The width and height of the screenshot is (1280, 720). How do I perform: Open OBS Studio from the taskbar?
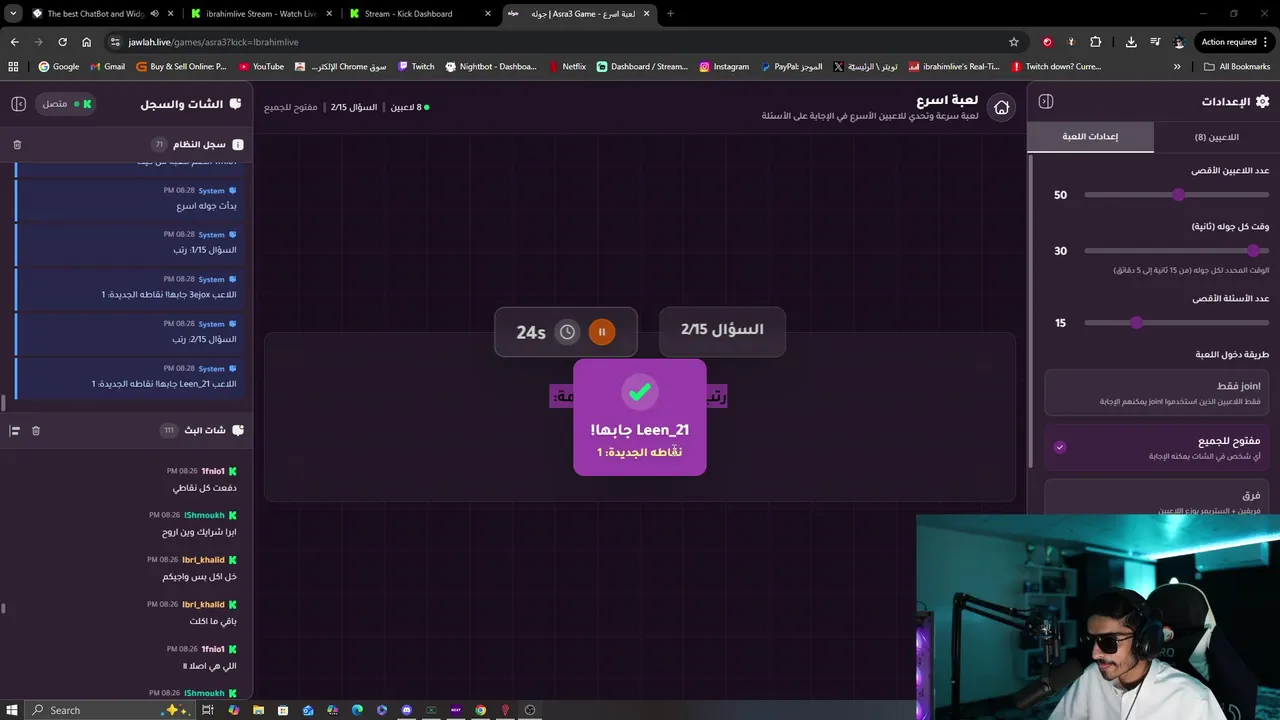(x=530, y=710)
